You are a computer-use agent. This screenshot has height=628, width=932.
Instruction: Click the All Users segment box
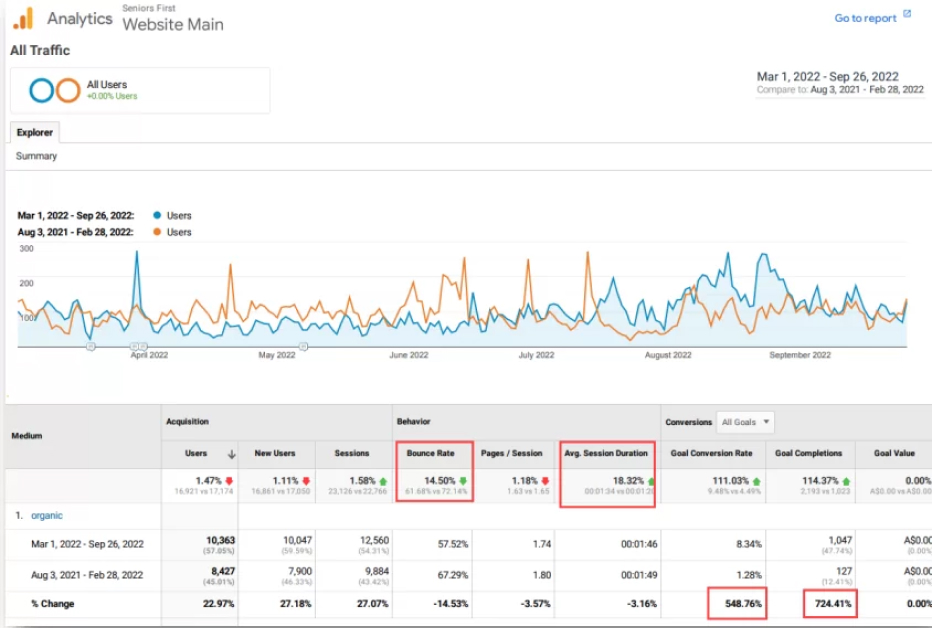click(140, 90)
